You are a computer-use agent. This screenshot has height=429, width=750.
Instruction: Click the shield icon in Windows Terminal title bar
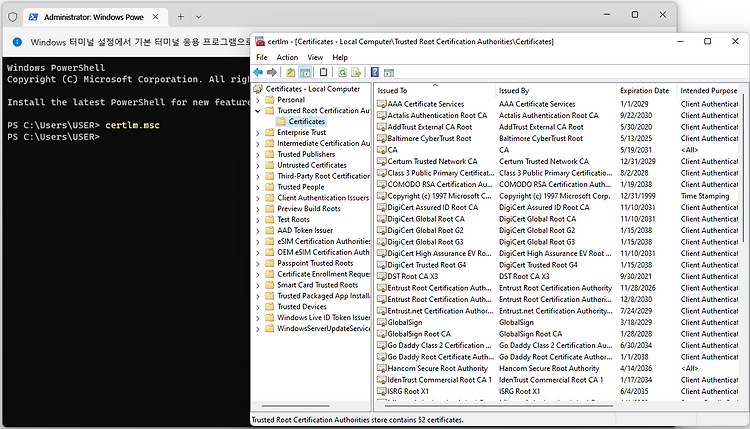pyautogui.click(x=13, y=17)
